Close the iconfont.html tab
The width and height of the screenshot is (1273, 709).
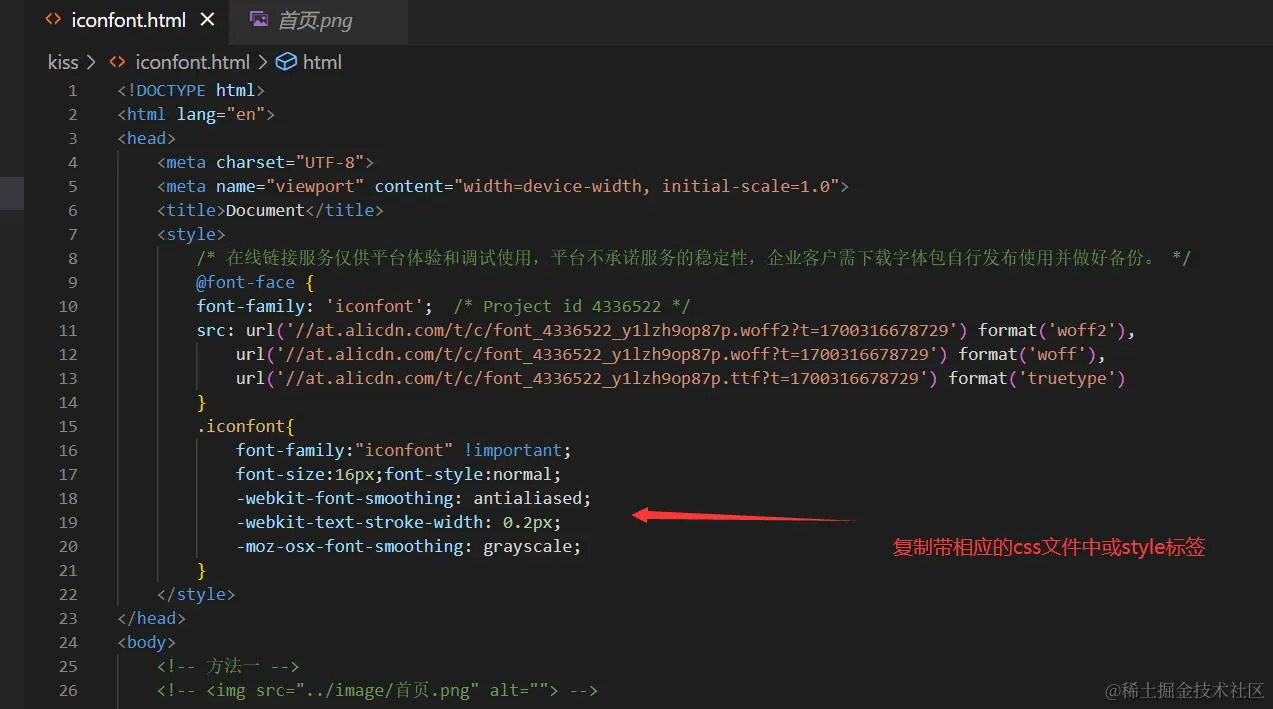(207, 19)
